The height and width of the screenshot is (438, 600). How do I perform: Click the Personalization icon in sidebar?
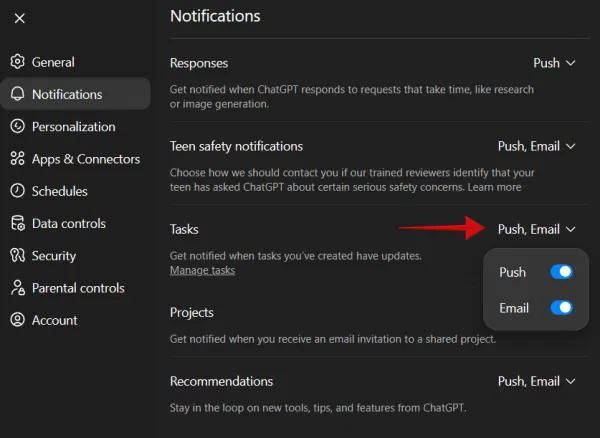(17, 127)
